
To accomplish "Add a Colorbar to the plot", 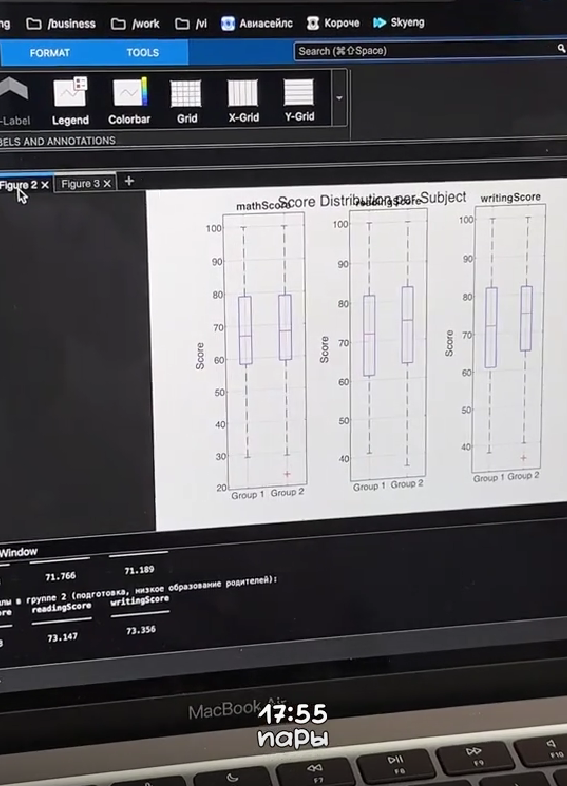I will [x=129, y=101].
